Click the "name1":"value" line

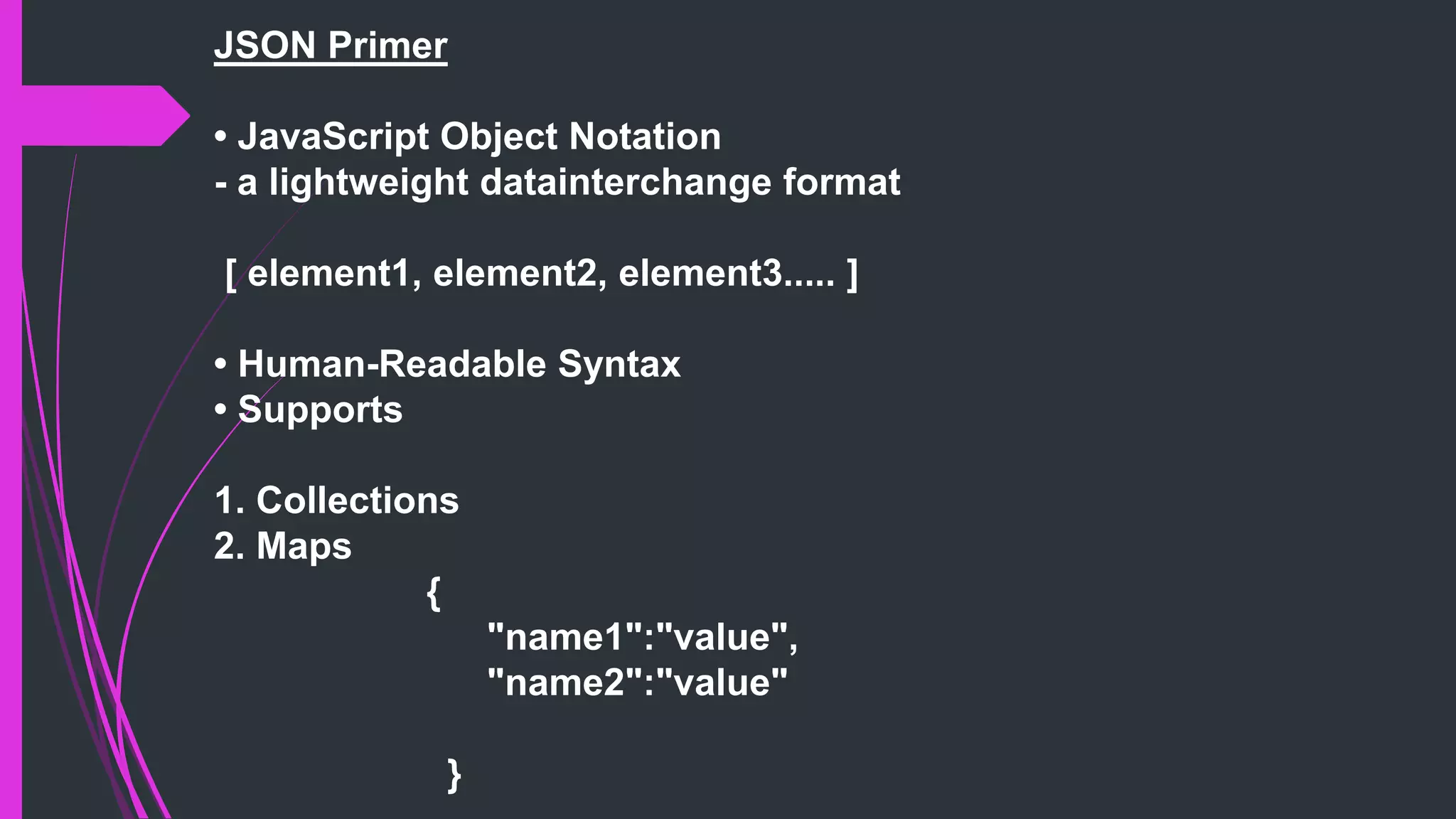coord(642,637)
